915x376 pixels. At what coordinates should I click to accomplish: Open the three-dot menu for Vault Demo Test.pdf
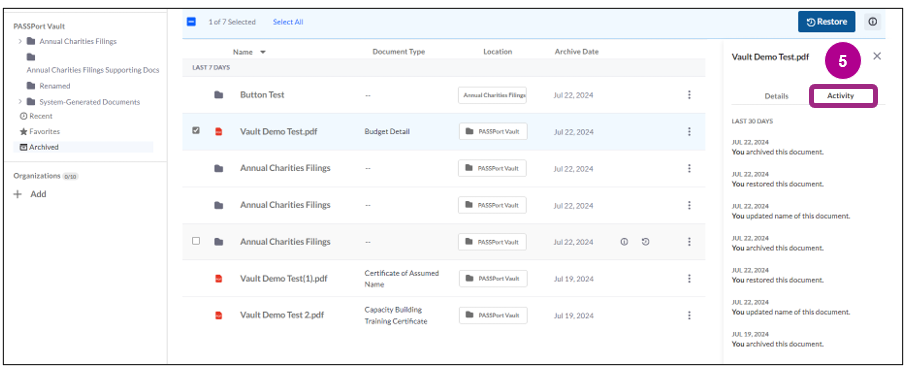point(689,131)
